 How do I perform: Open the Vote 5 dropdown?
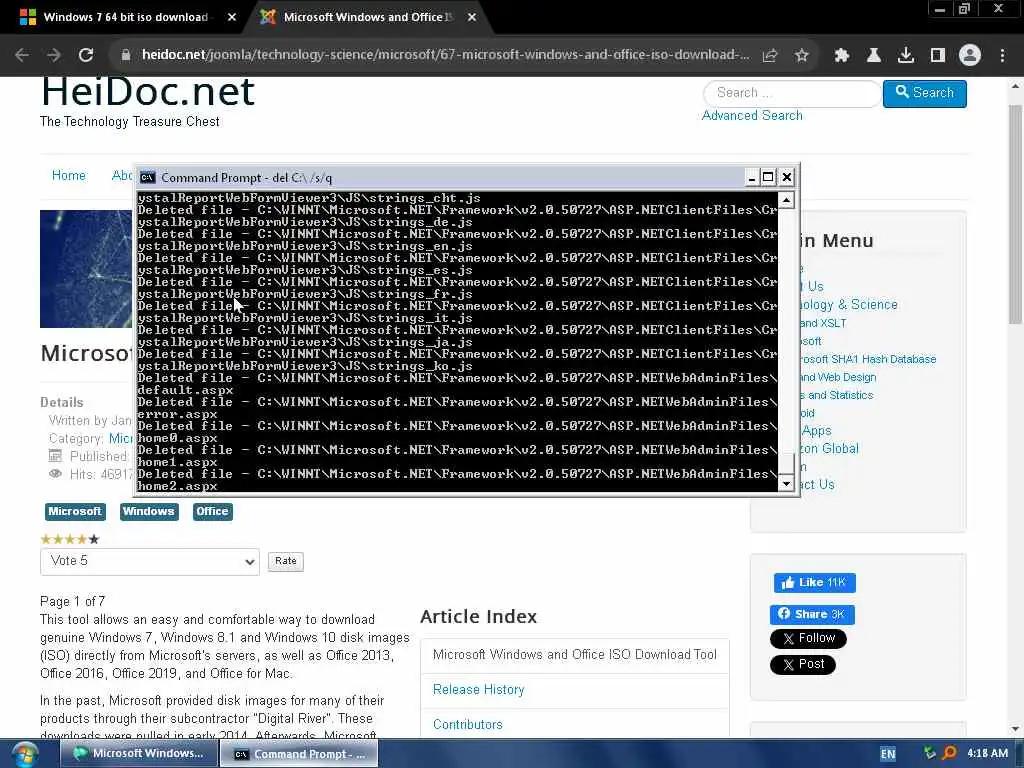150,562
